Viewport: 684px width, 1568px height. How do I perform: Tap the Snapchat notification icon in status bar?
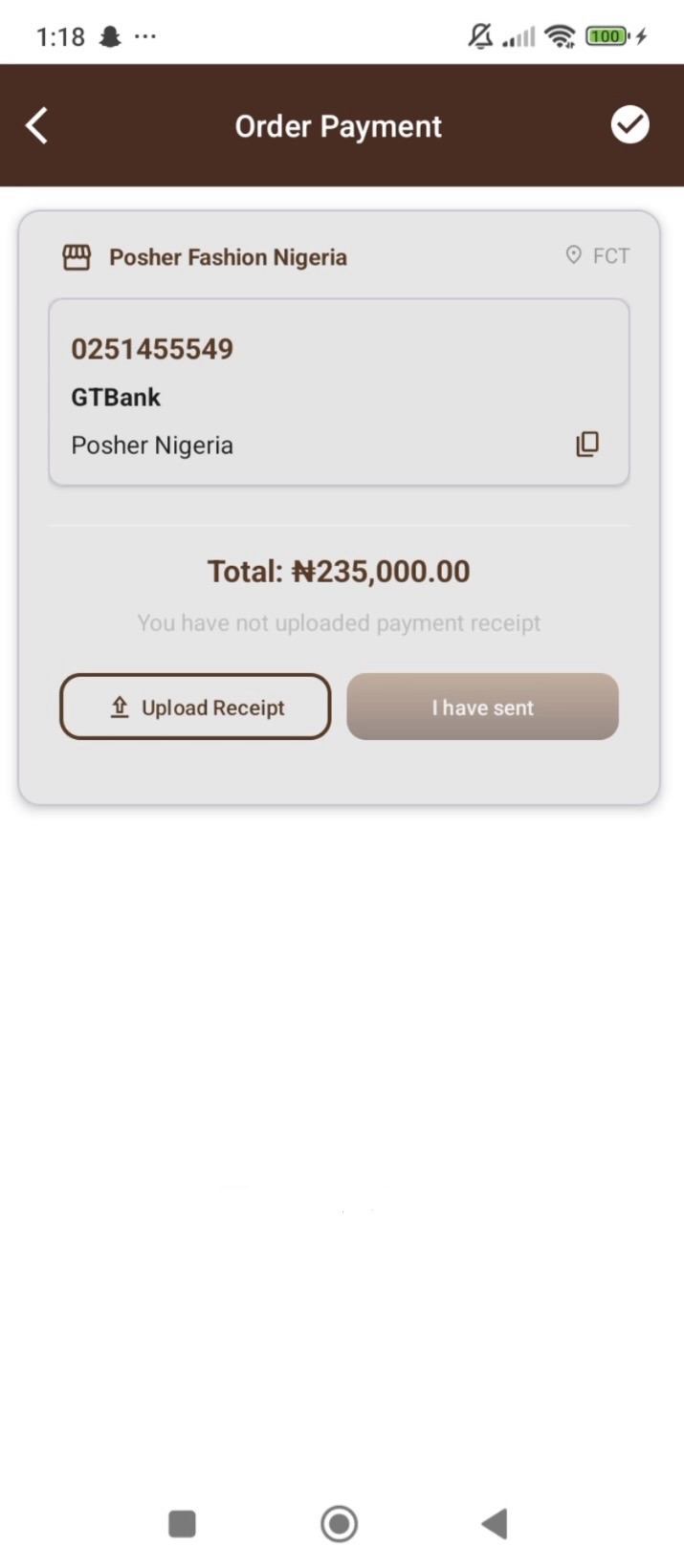(111, 37)
